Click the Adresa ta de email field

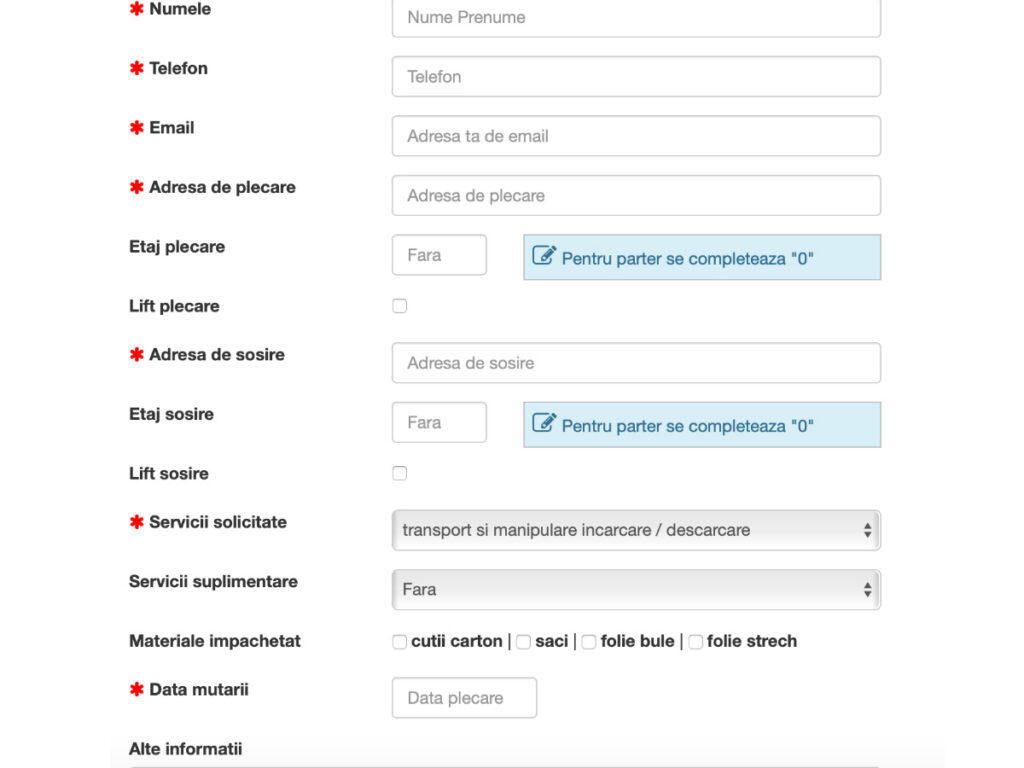(635, 136)
